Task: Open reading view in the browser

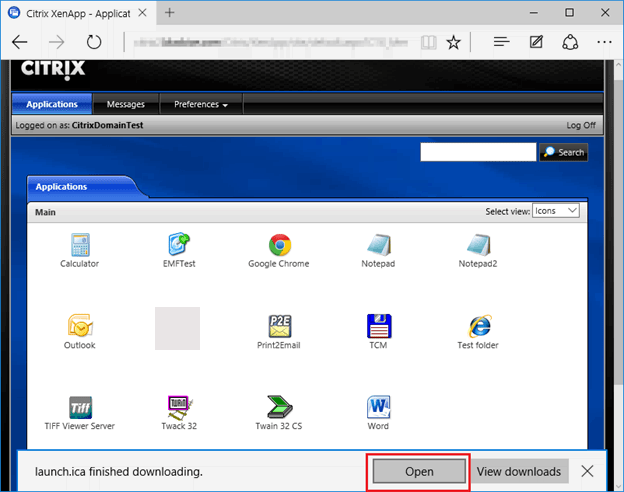Action: click(429, 42)
